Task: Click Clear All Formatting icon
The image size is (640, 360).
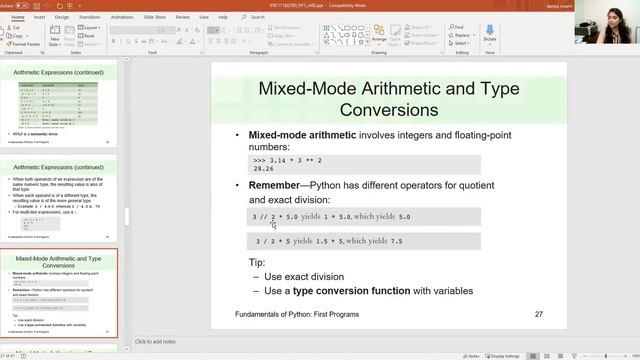Action: (x=197, y=30)
